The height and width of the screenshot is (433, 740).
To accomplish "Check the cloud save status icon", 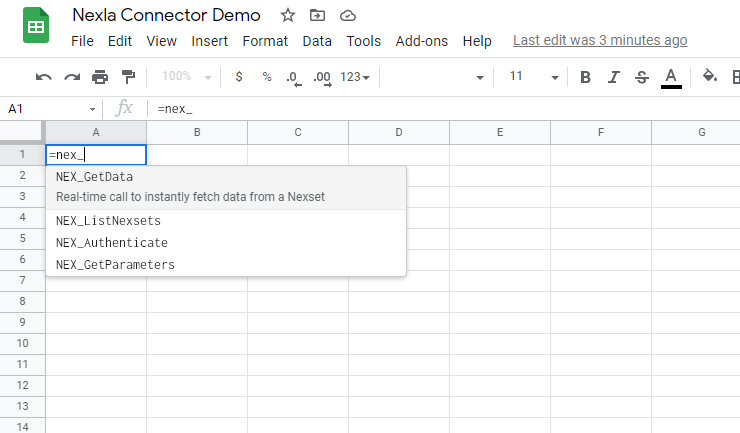I will [348, 16].
